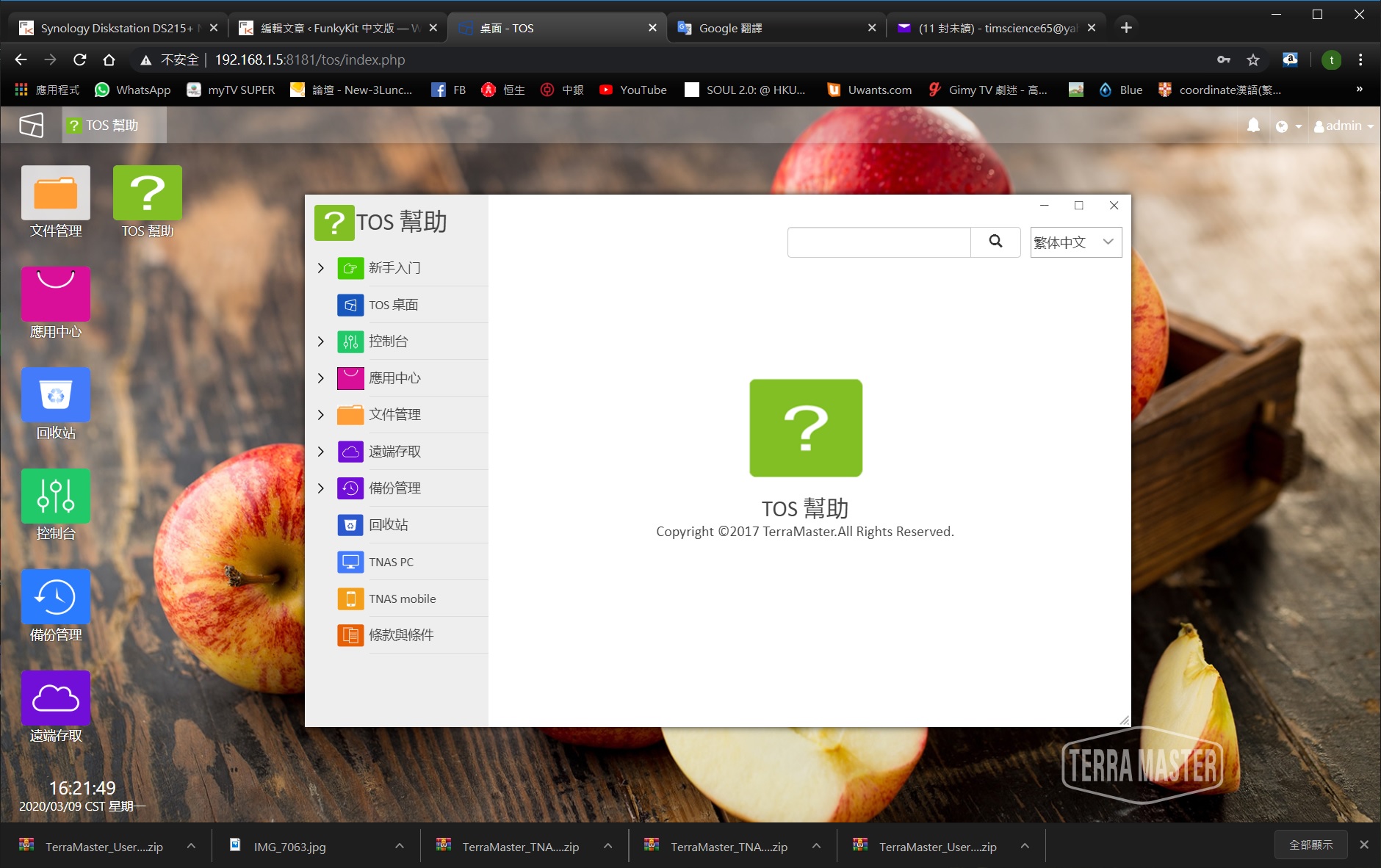Open the 繁体中文 language dropdown
Image resolution: width=1381 pixels, height=868 pixels.
click(1075, 242)
